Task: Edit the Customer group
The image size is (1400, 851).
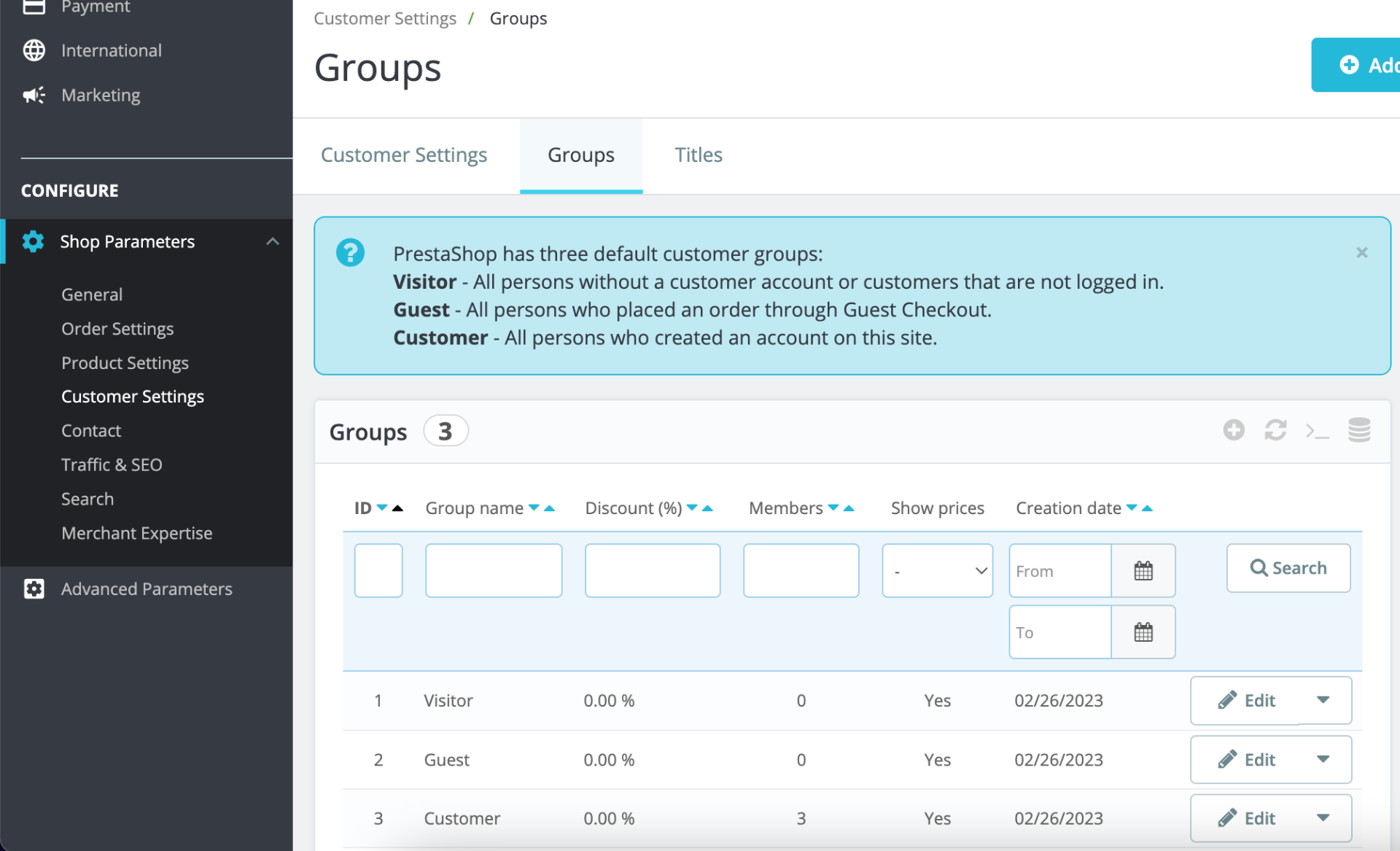Action: pyautogui.click(x=1247, y=818)
